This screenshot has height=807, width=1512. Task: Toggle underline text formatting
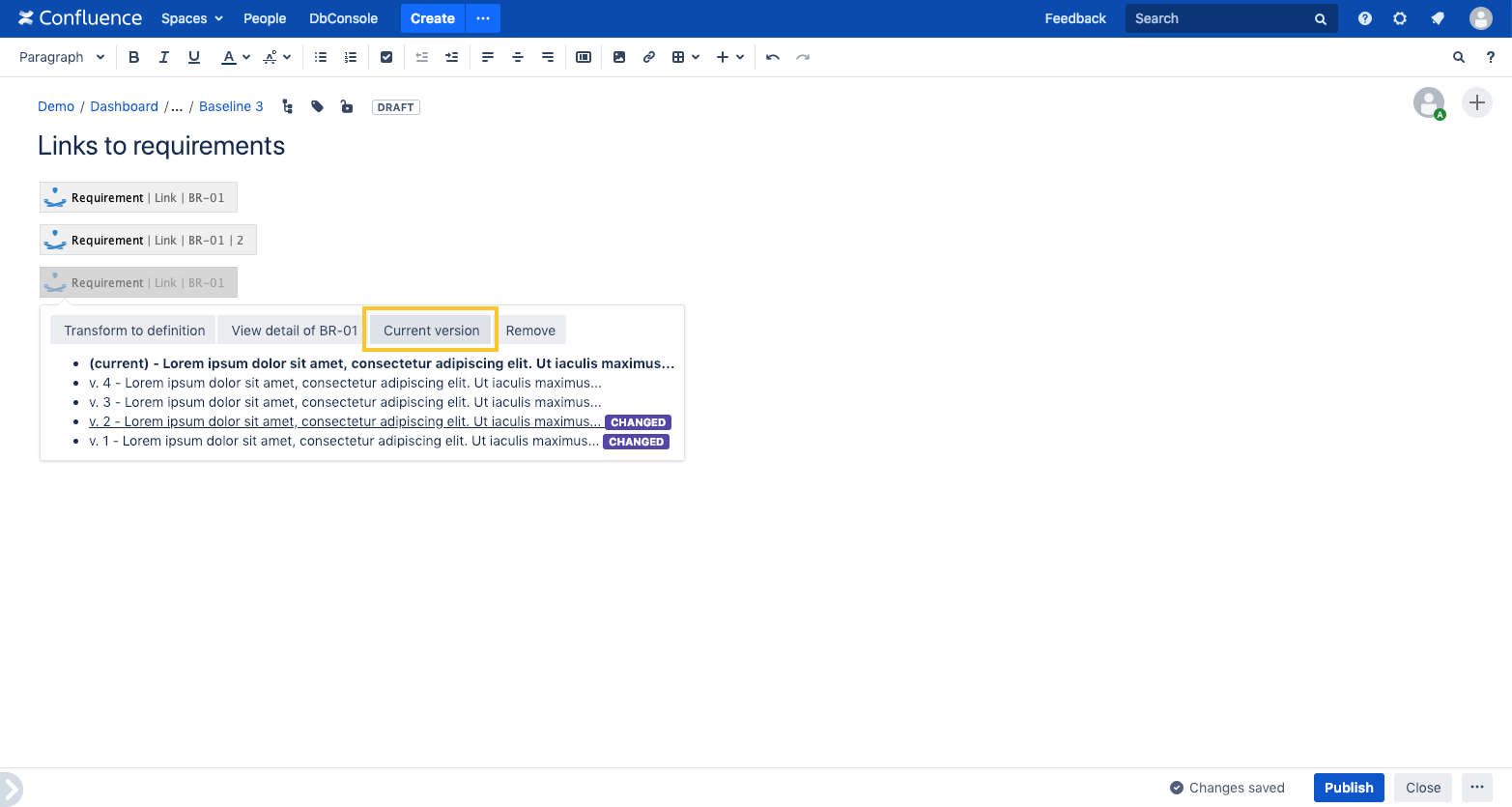point(193,57)
